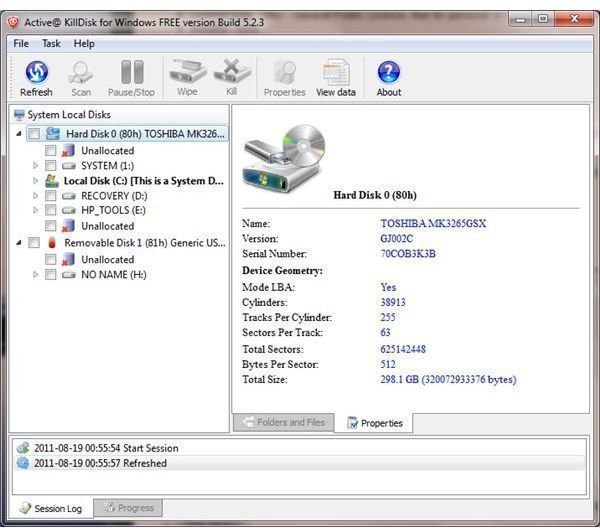Screen dimensions: 600x530
Task: Click the large hard disk image in Properties
Action: point(284,158)
